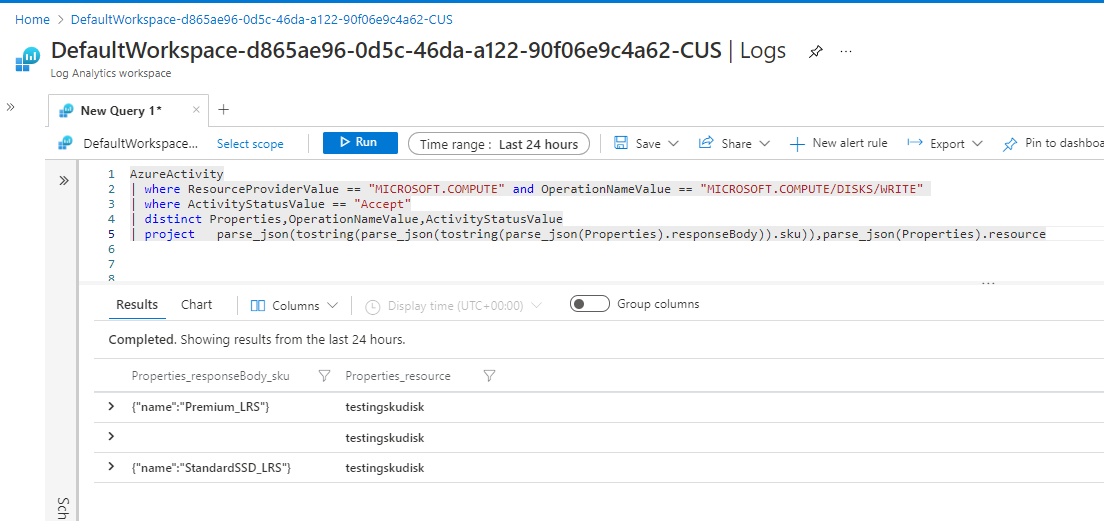Open the Home breadcrumb link

click(32, 20)
